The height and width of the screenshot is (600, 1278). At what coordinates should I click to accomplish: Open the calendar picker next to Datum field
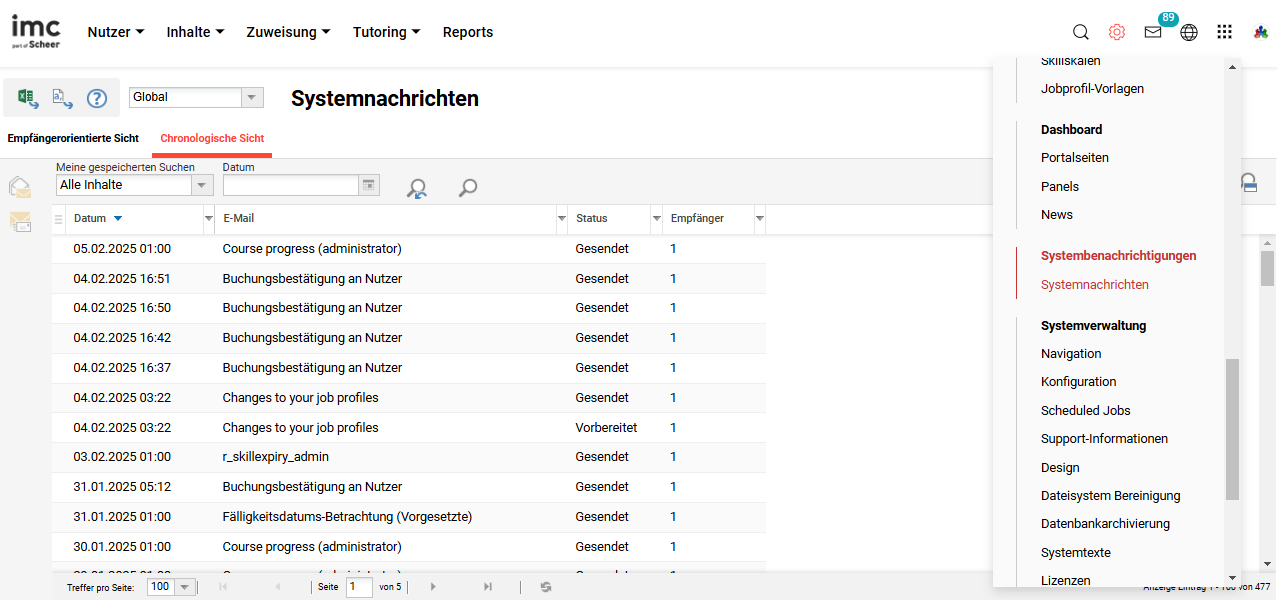(368, 185)
